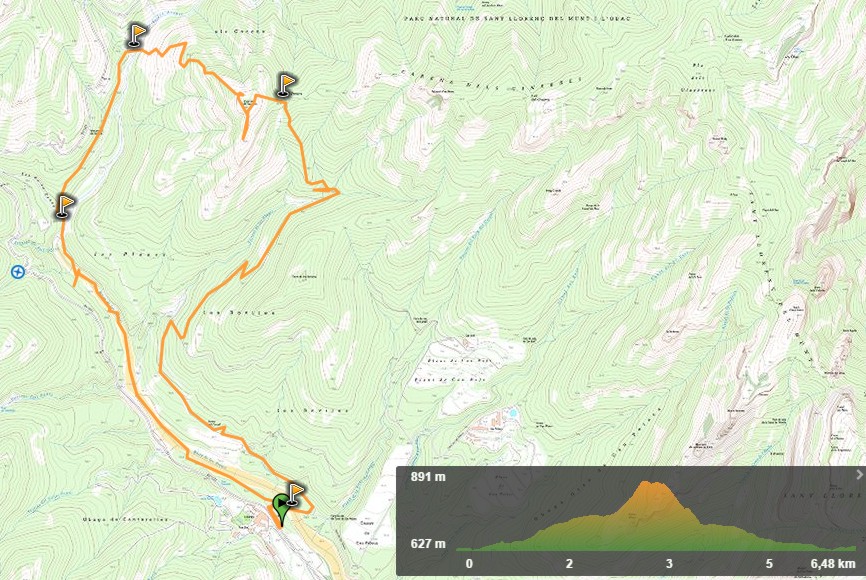The width and height of the screenshot is (866, 580).
Task: Select the waypoint flag northeast of the hilltop
Action: (286, 86)
